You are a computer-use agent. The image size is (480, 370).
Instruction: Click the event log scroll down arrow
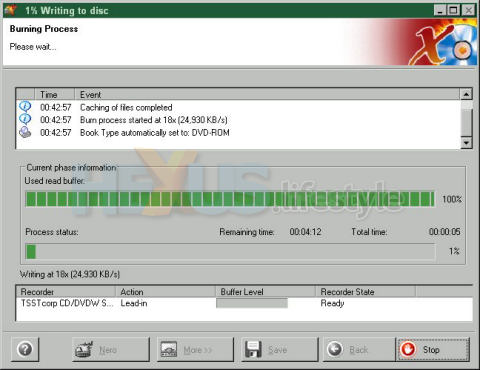pyautogui.click(x=466, y=143)
